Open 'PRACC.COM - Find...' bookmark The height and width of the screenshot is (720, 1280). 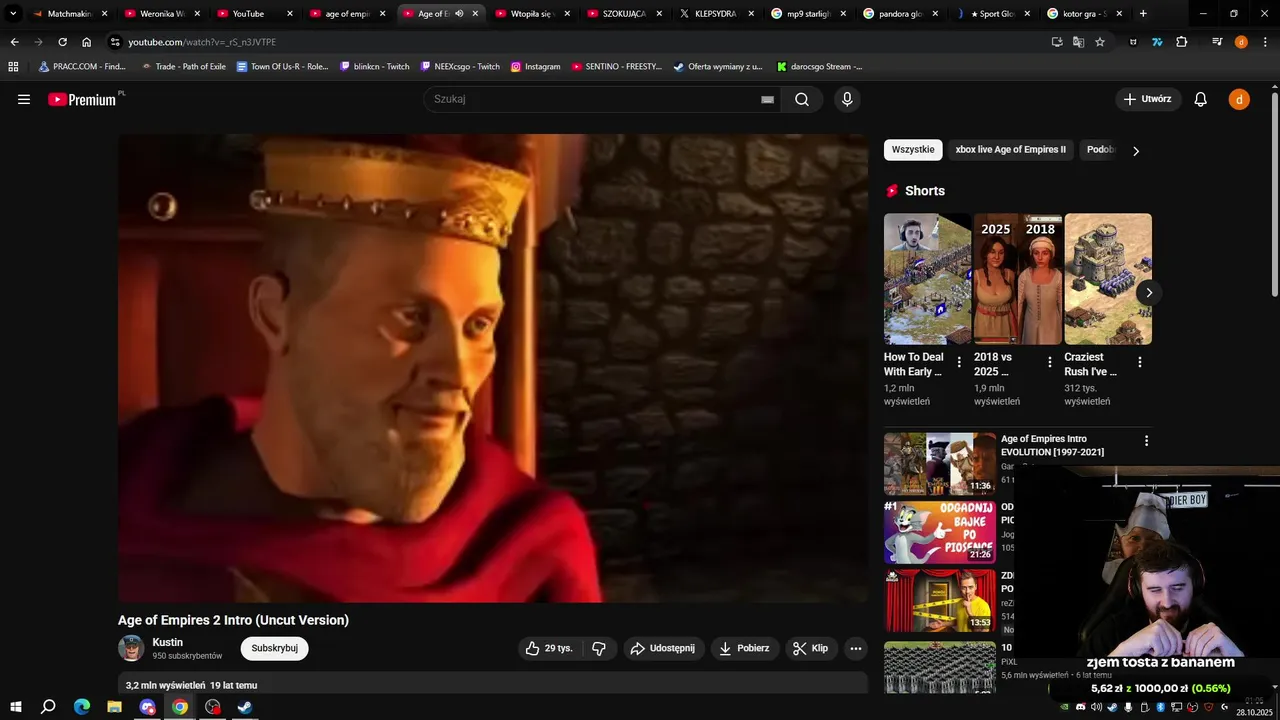[x=82, y=66]
